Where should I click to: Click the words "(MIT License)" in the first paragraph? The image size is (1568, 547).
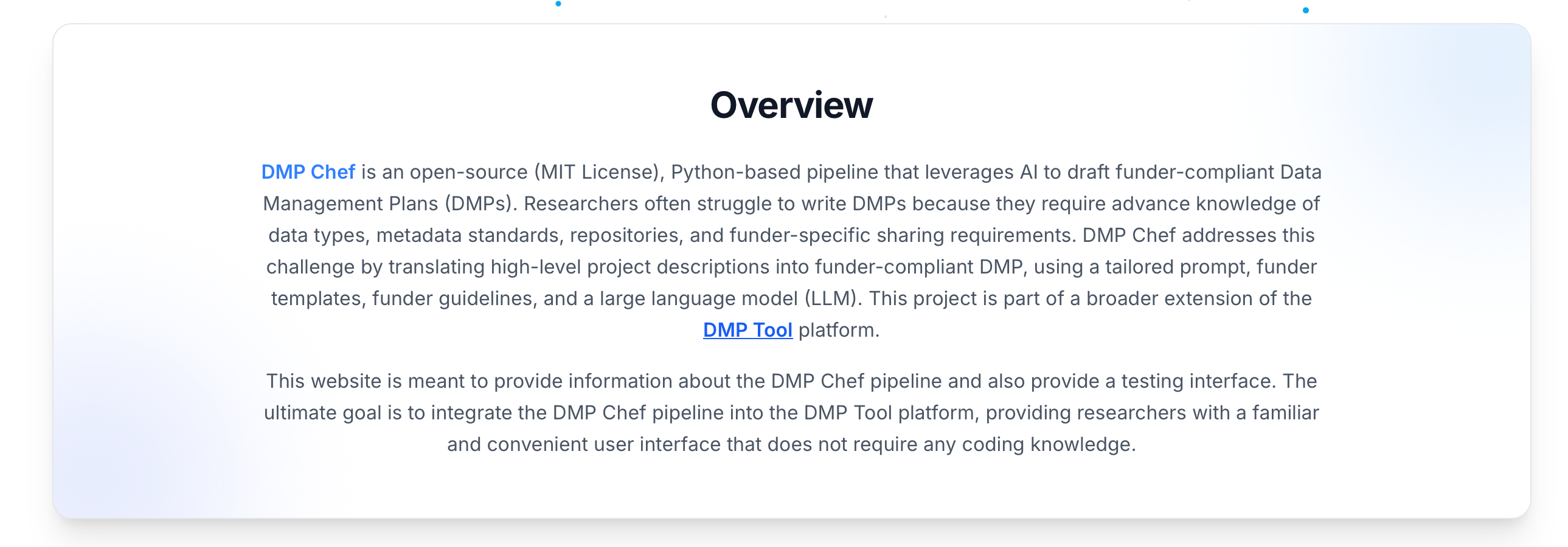598,172
